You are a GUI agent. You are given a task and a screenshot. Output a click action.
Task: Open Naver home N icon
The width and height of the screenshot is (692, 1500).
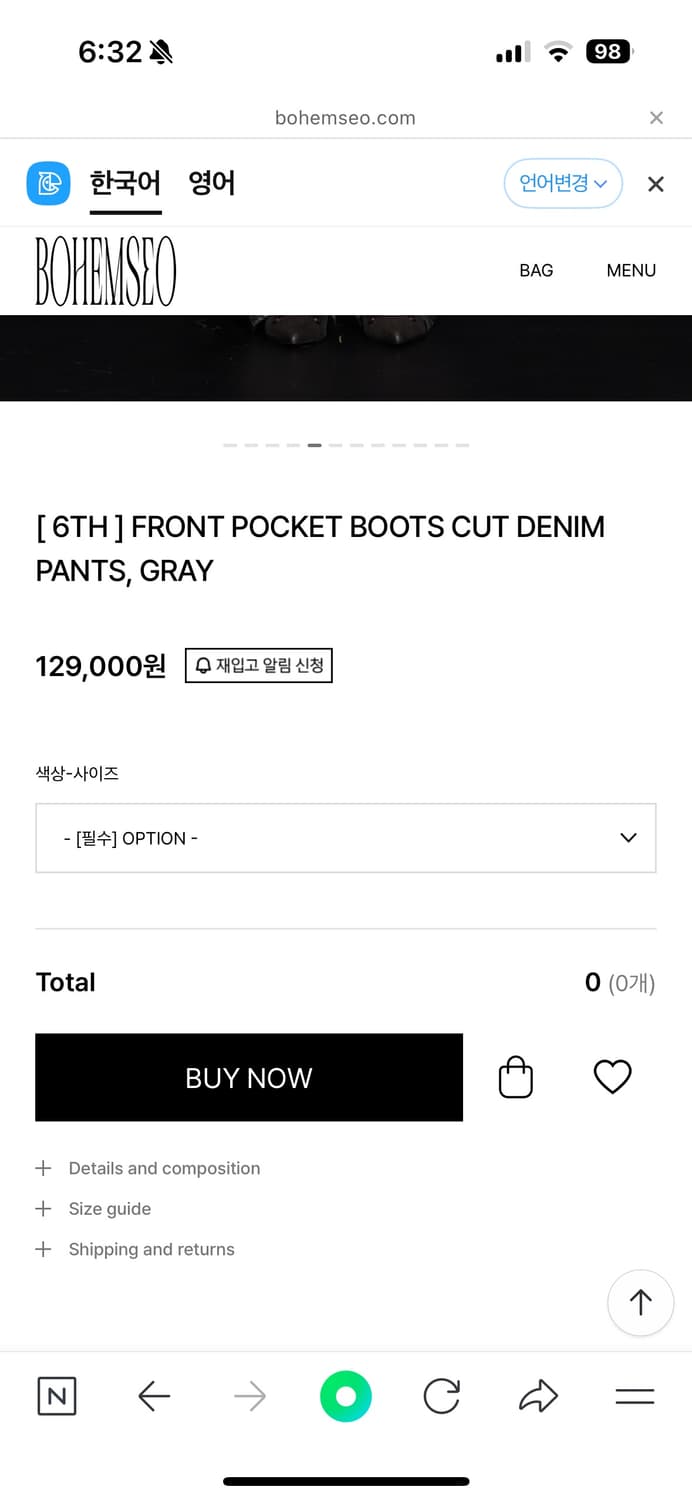[56, 1396]
